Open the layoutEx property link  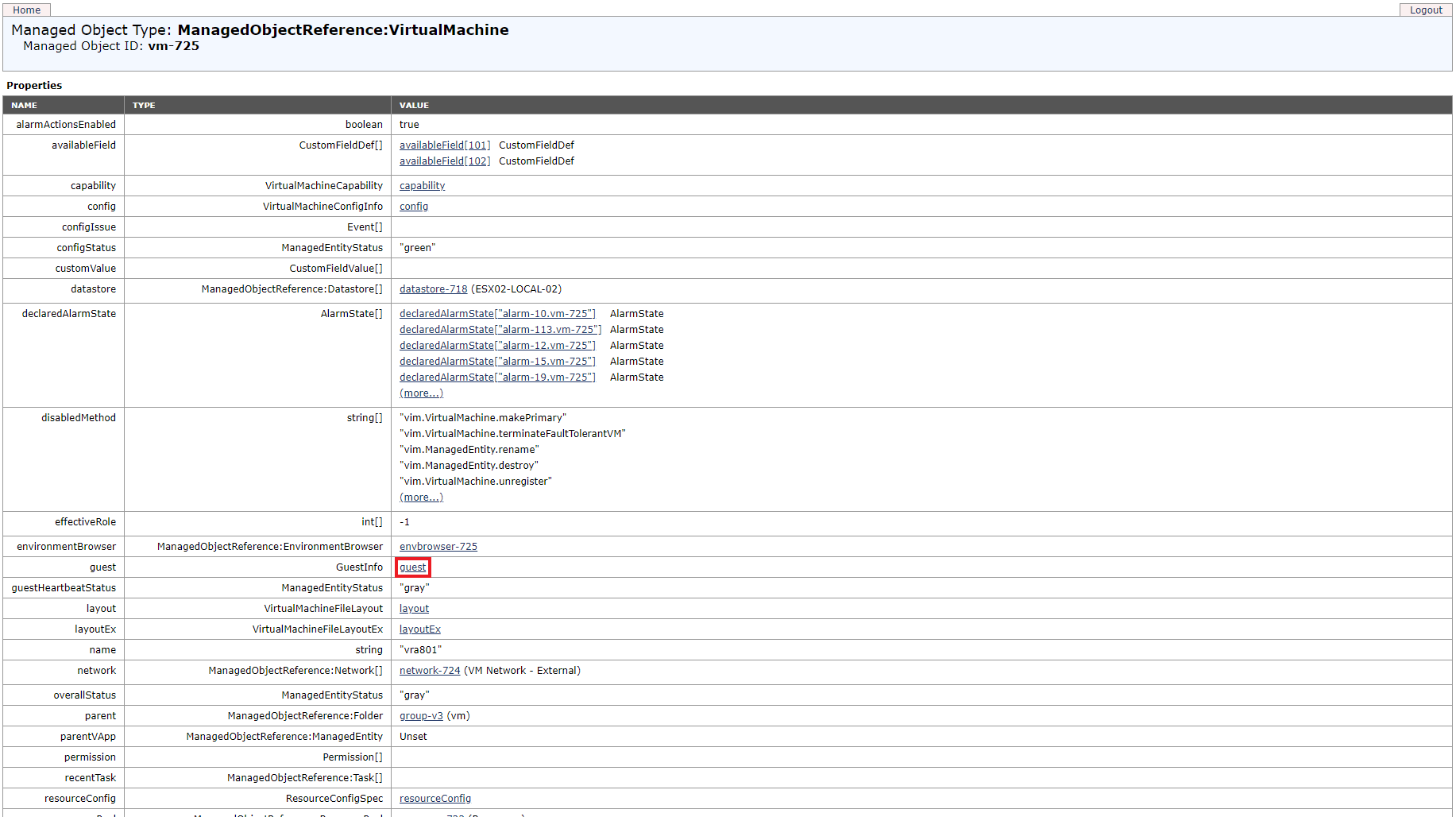(x=419, y=629)
